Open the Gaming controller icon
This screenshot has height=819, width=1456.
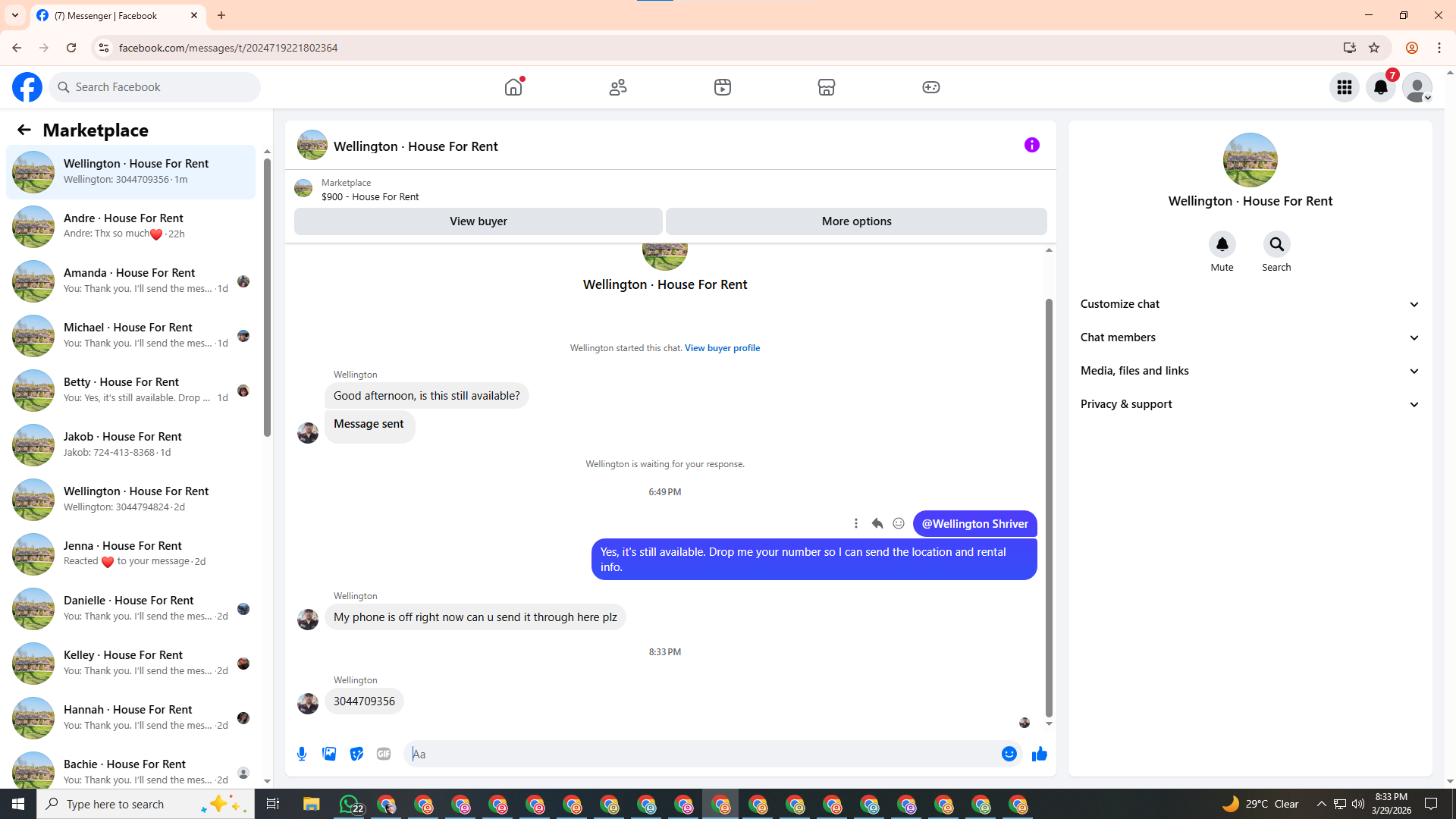point(931,87)
